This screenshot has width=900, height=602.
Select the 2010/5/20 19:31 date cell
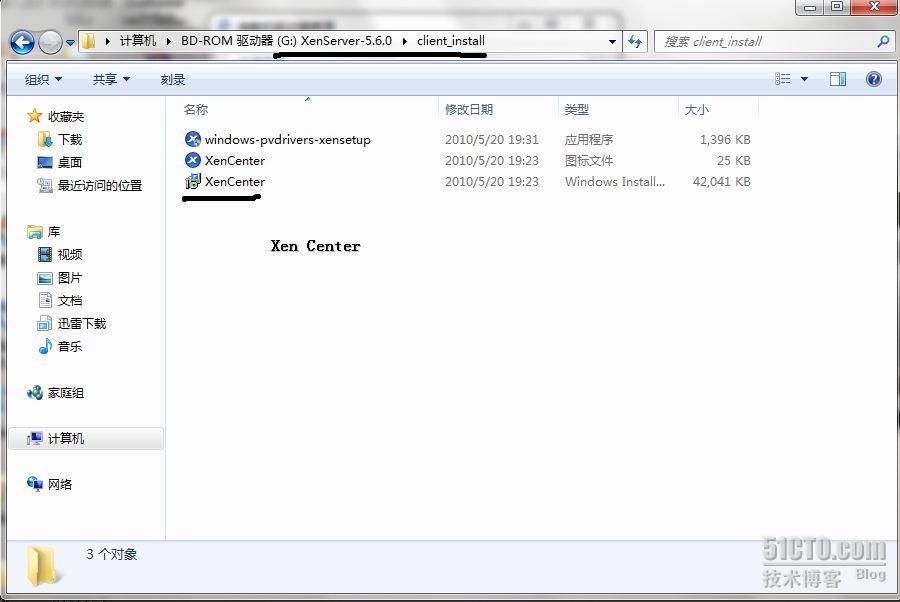coord(492,139)
